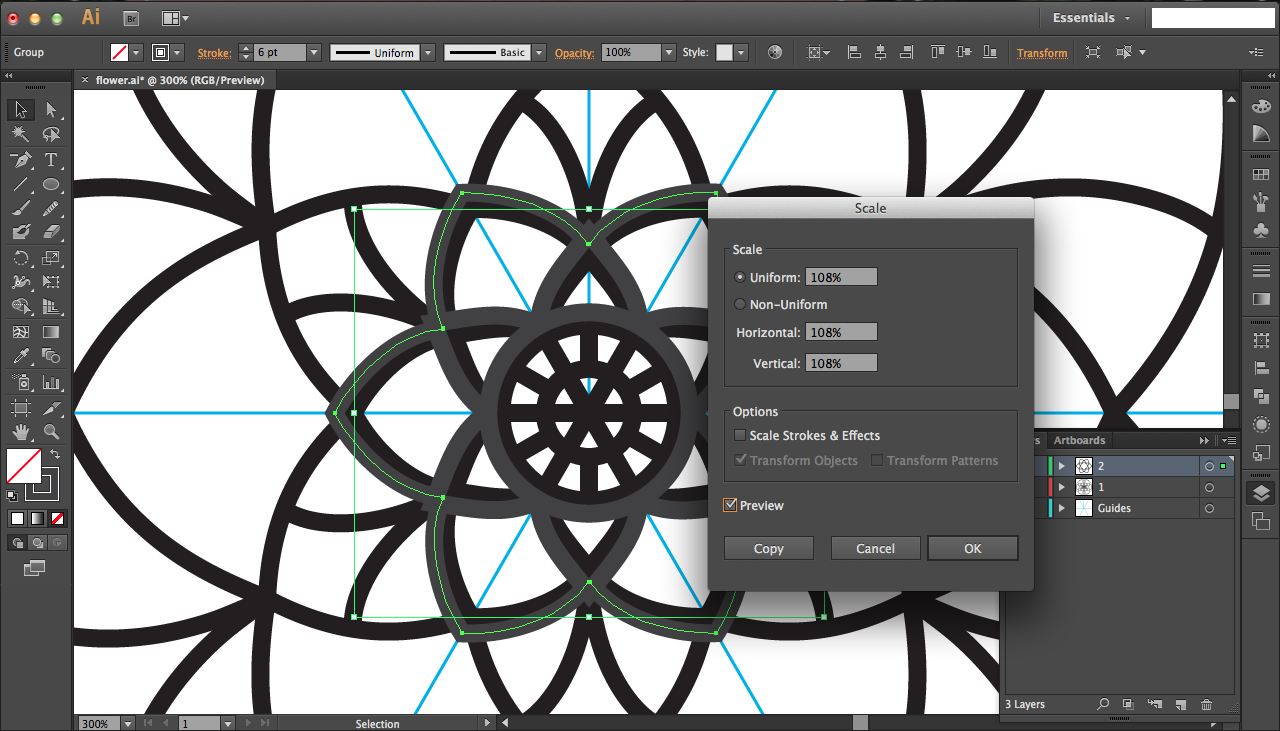Choose the Zoom tool
The width and height of the screenshot is (1280, 731).
coord(51,432)
